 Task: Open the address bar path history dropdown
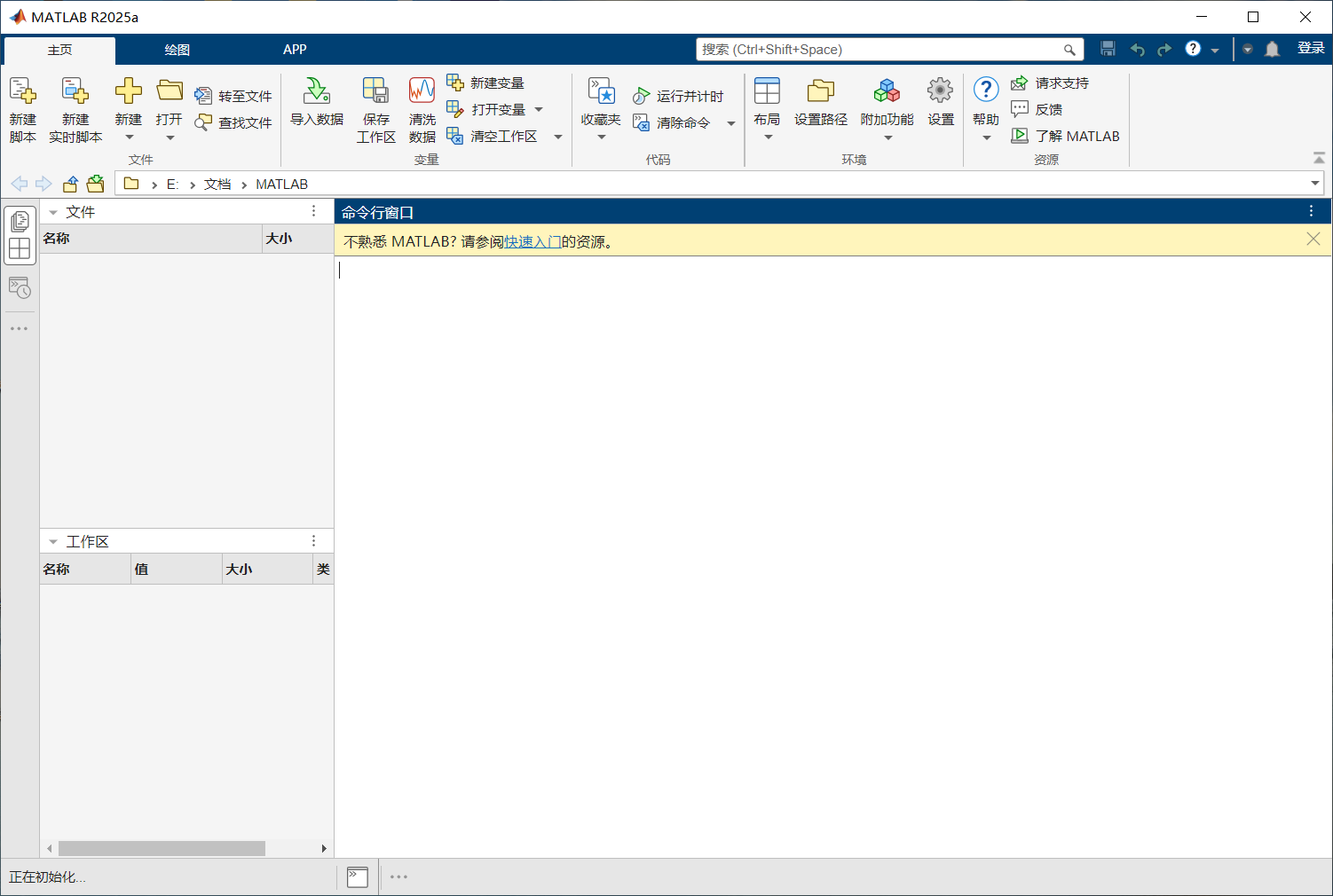coord(1314,184)
